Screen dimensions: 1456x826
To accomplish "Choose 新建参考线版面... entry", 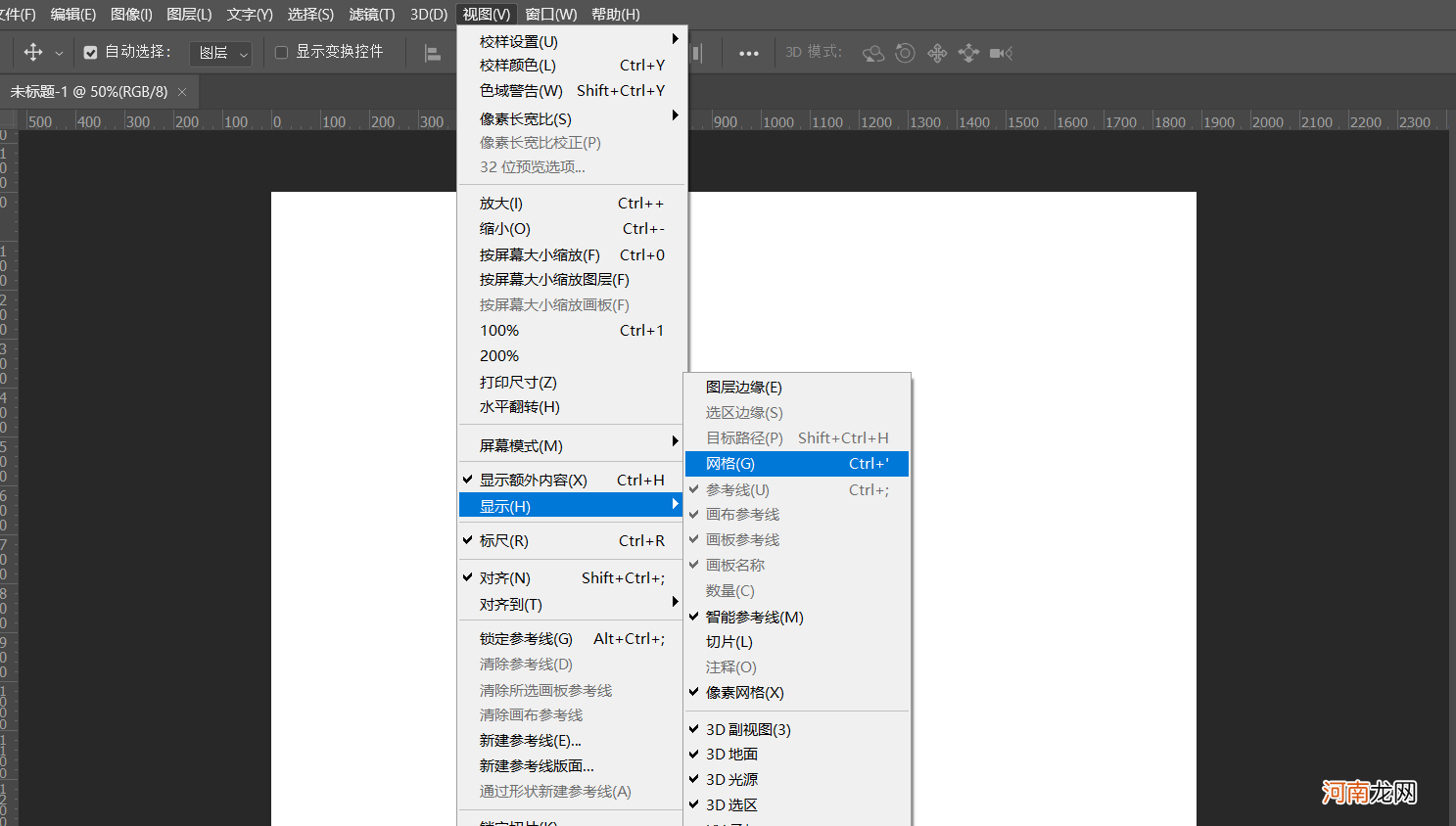I will coord(573,766).
